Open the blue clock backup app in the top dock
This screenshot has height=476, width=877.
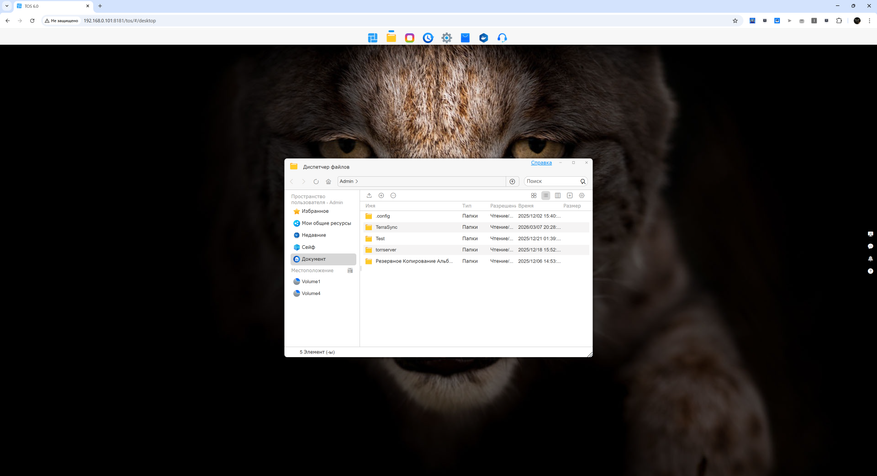pyautogui.click(x=428, y=37)
